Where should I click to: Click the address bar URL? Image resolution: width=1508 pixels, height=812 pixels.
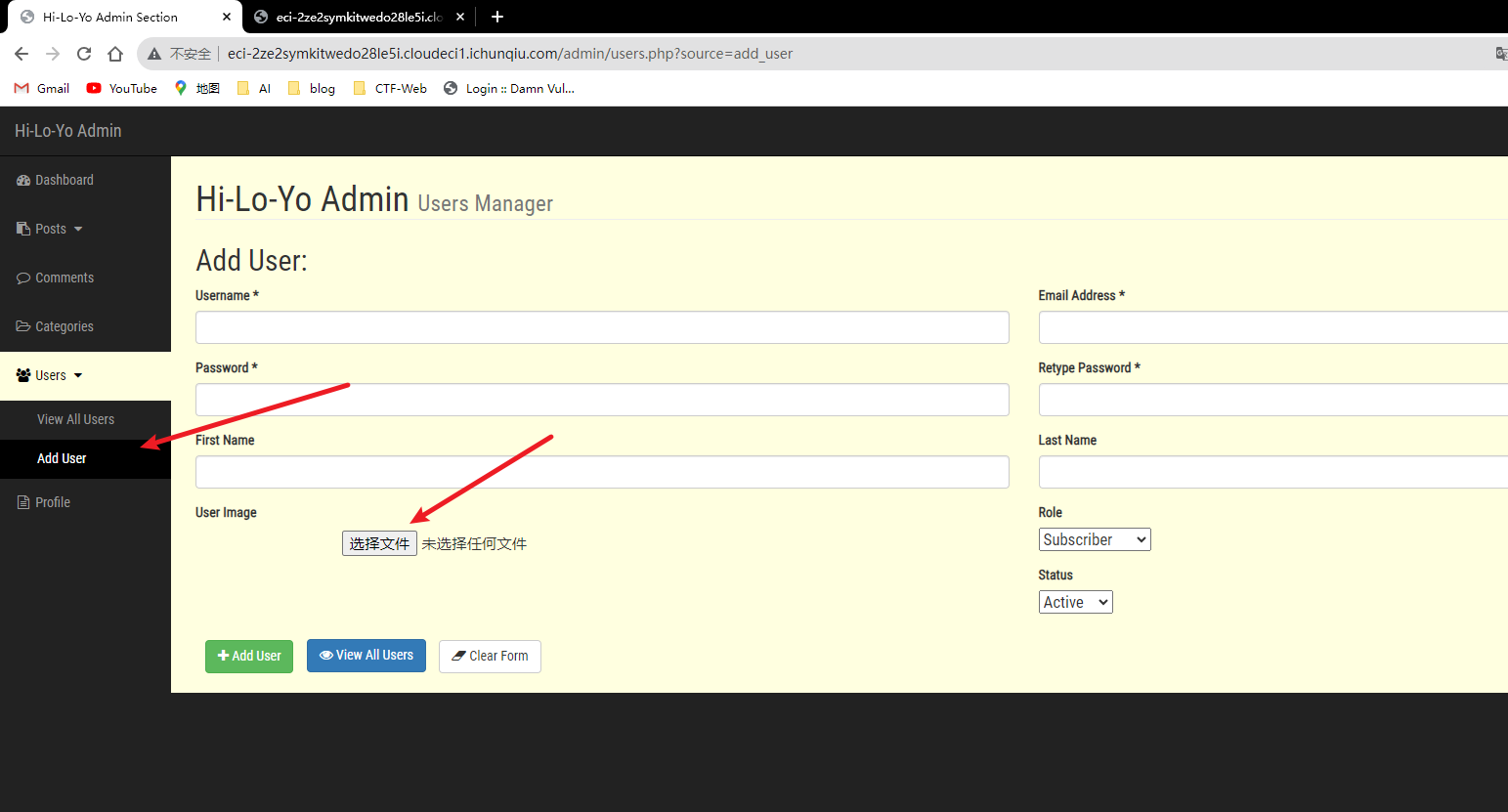(x=510, y=54)
